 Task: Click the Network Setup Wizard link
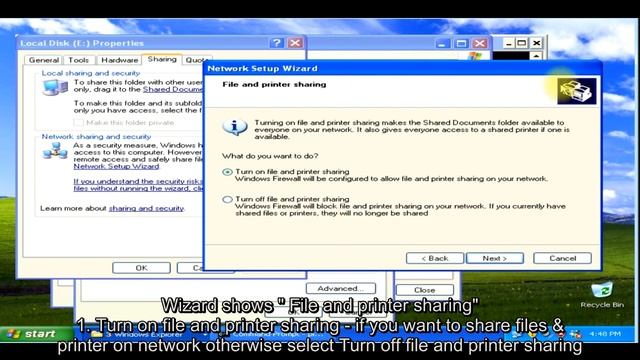click(116, 167)
